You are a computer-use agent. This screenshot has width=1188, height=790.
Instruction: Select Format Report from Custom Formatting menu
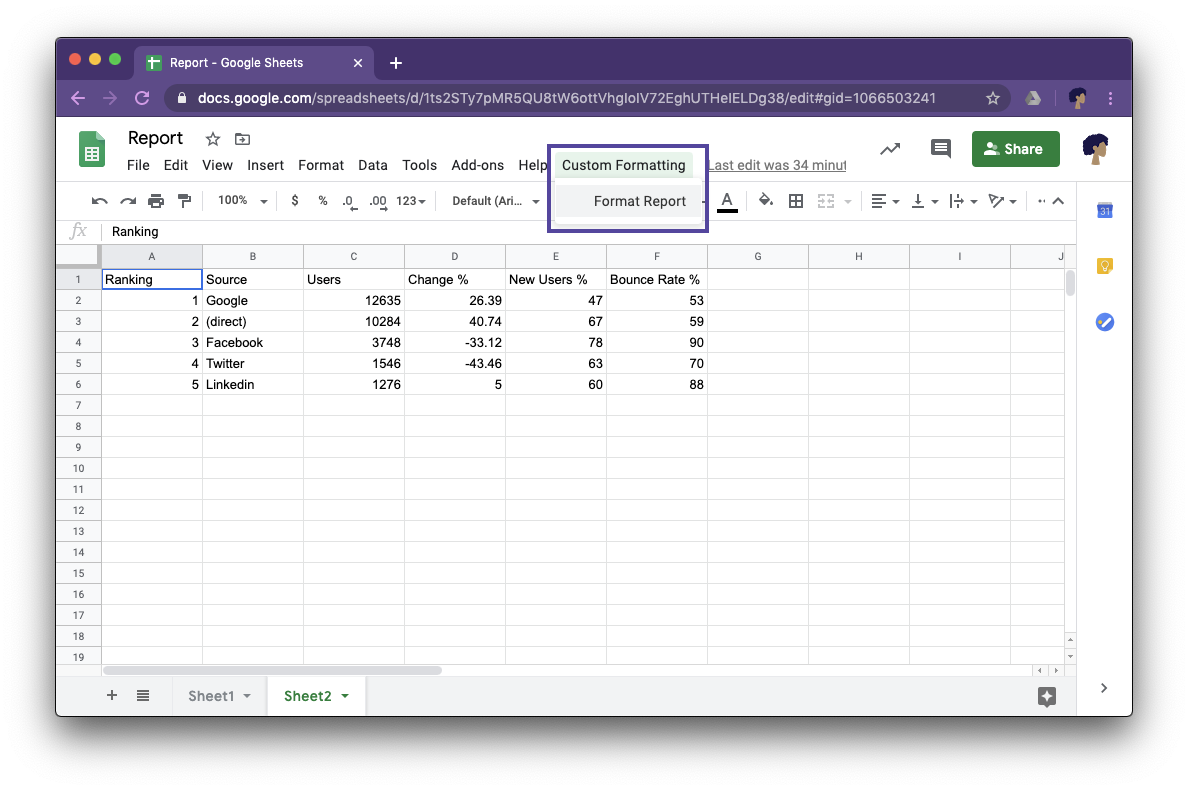pos(640,201)
